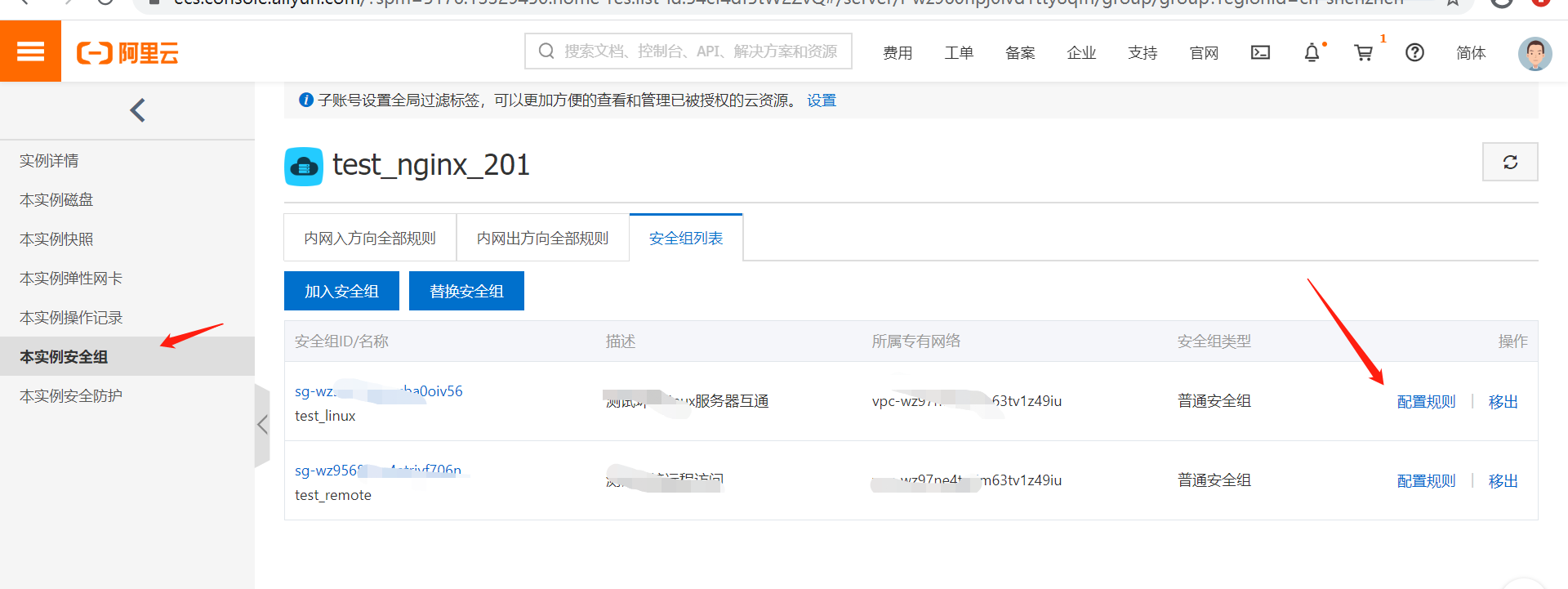
Task: Open the shopping cart
Action: [1363, 52]
